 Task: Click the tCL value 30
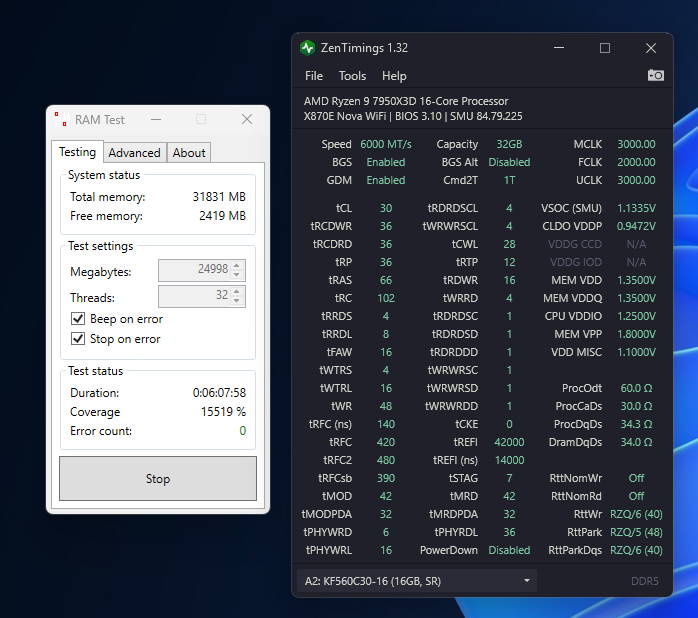pos(386,208)
